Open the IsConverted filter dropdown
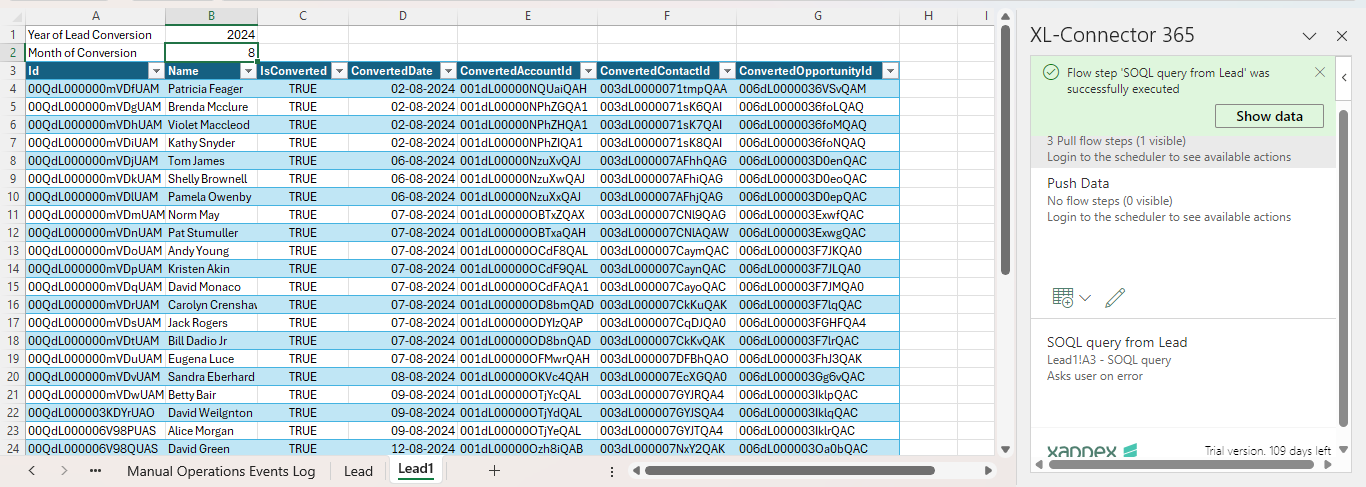Image resolution: width=1366 pixels, height=487 pixels. click(x=338, y=71)
